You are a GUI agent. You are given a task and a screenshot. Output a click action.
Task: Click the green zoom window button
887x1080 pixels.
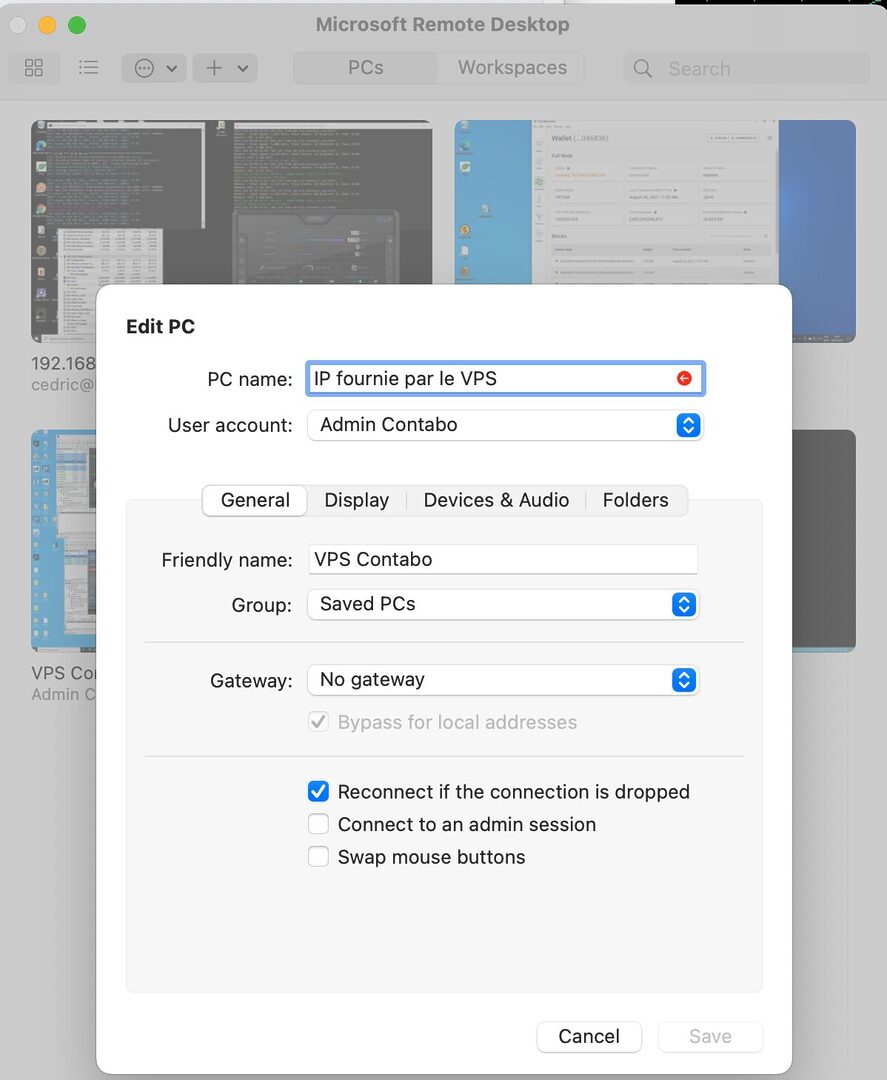point(77,25)
